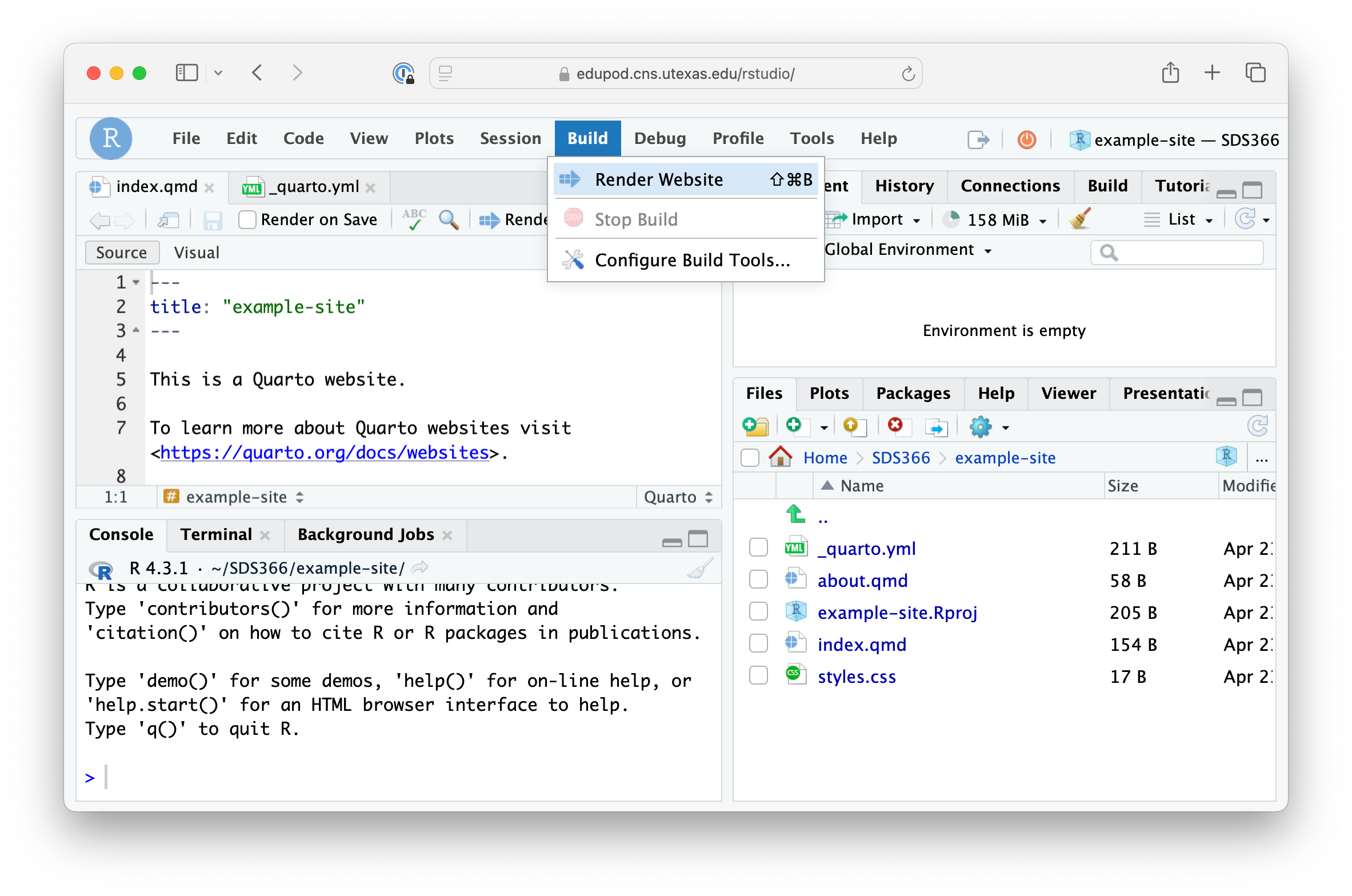Click the new folder icon in Files
This screenshot has height=896, width=1352.
(x=755, y=427)
